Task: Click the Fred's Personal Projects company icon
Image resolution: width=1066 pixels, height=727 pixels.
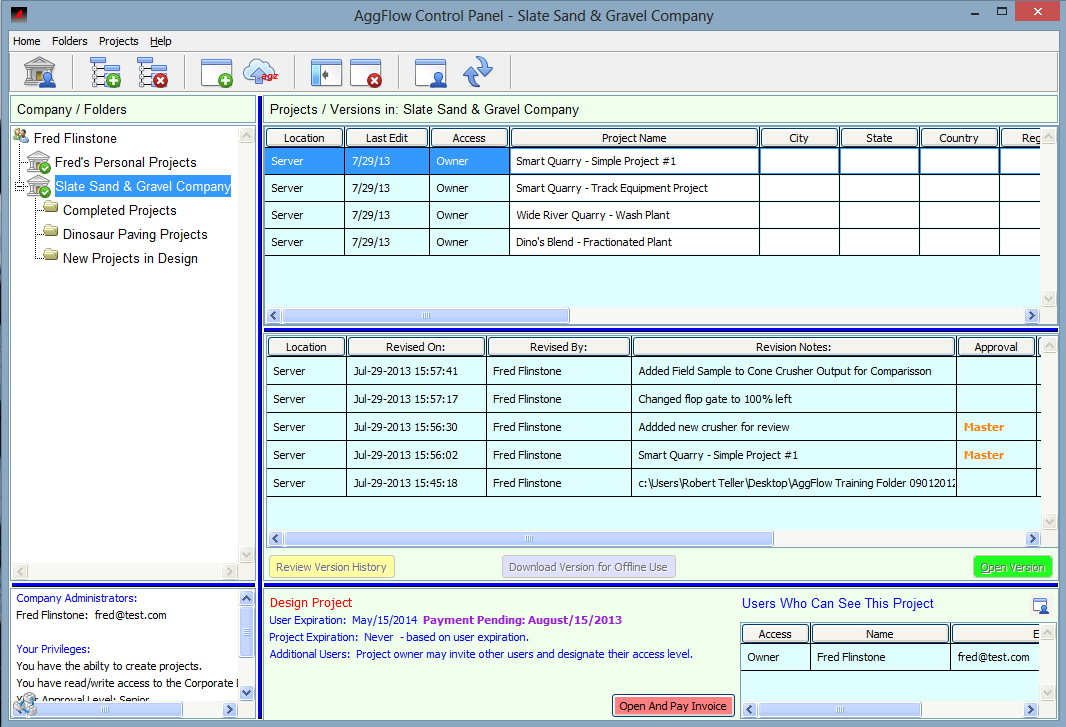Action: tap(39, 163)
